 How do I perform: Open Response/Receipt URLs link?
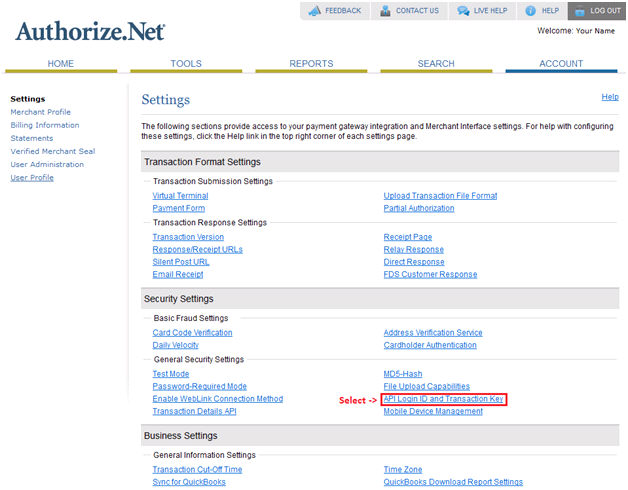(x=197, y=250)
